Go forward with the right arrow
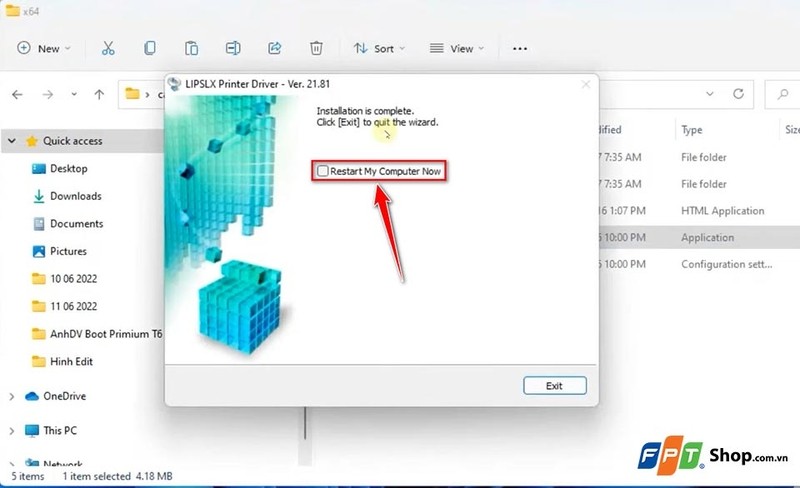Image resolution: width=800 pixels, height=488 pixels. click(47, 94)
